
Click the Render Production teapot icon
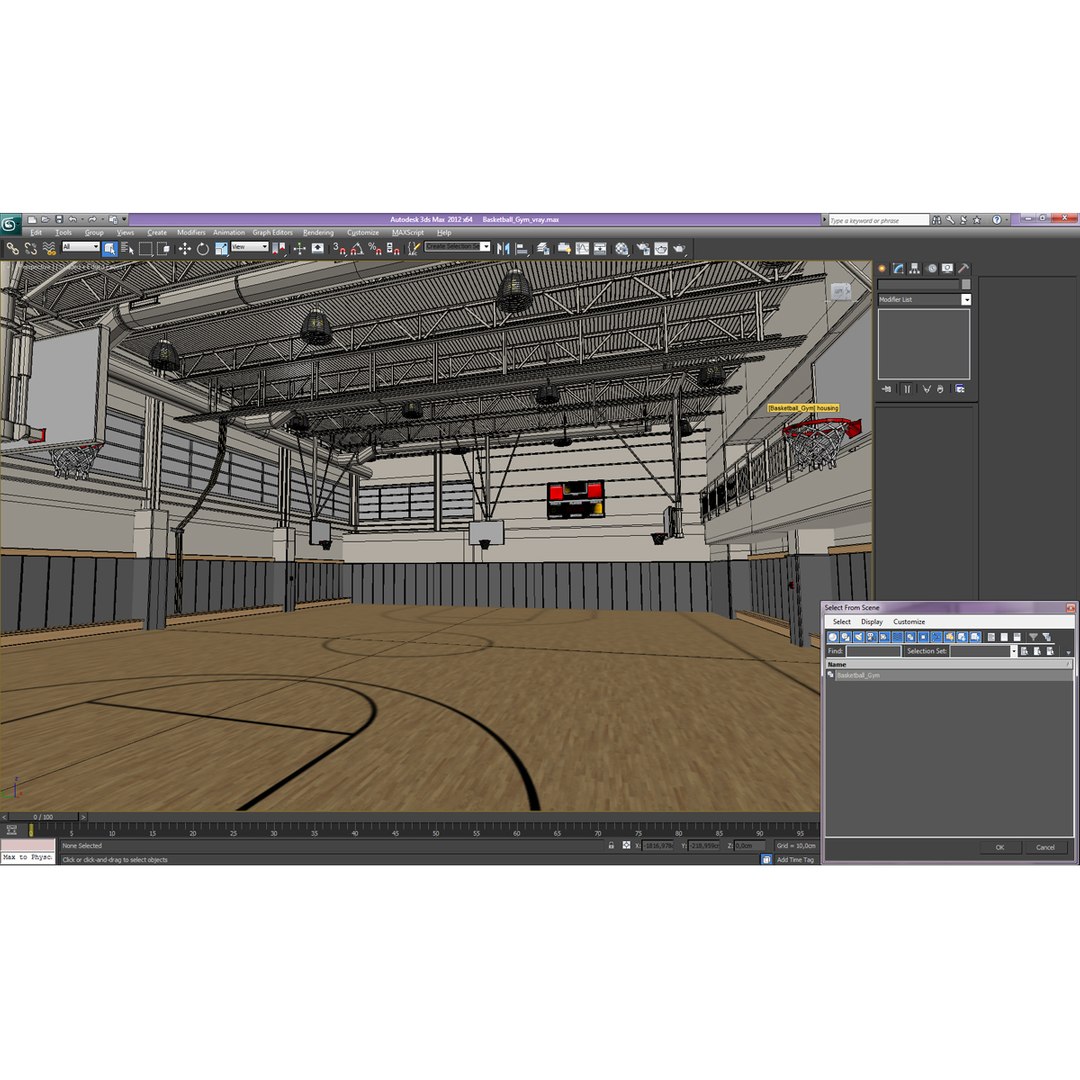(680, 249)
